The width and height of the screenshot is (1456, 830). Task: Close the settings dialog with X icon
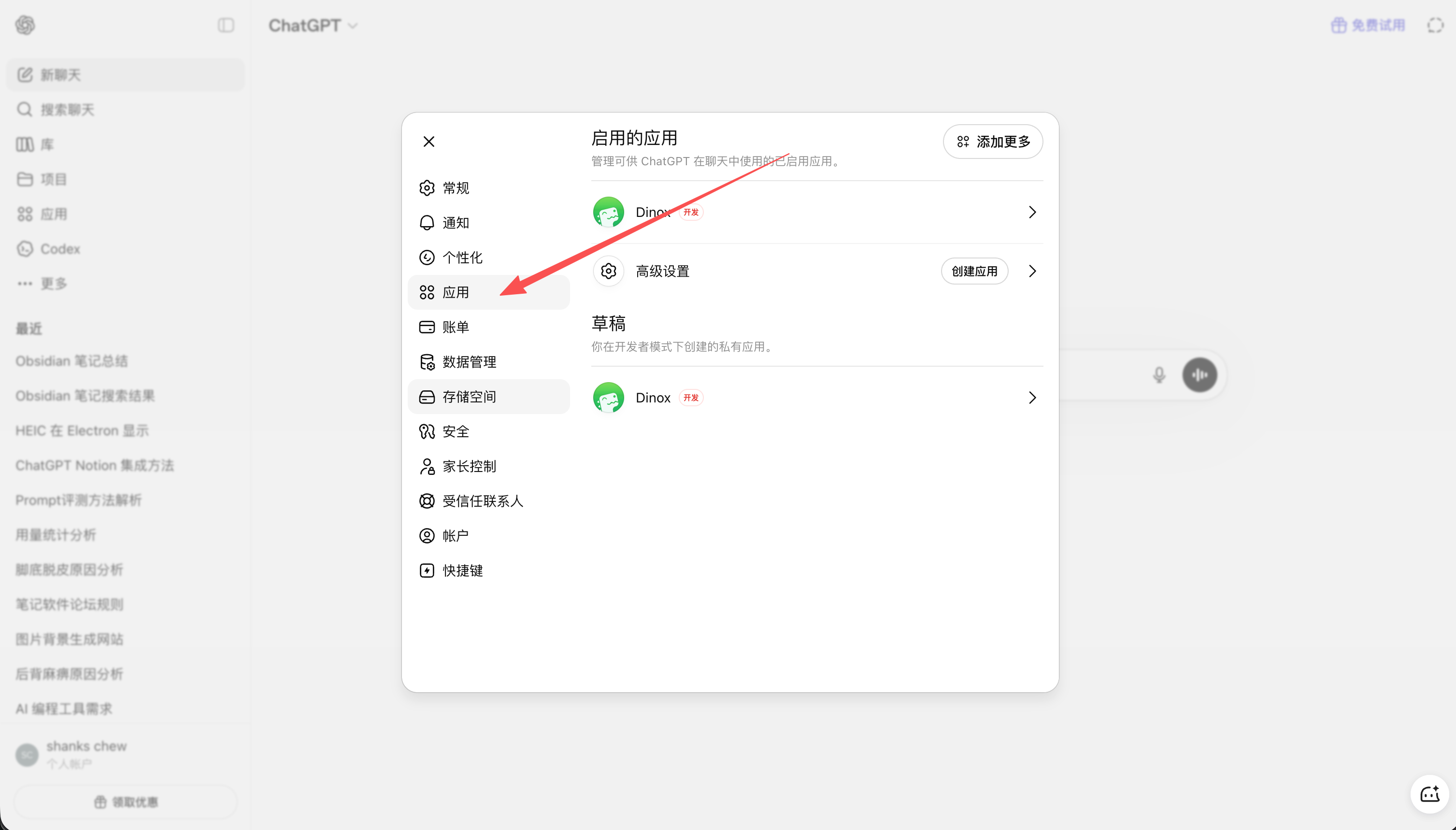(428, 142)
